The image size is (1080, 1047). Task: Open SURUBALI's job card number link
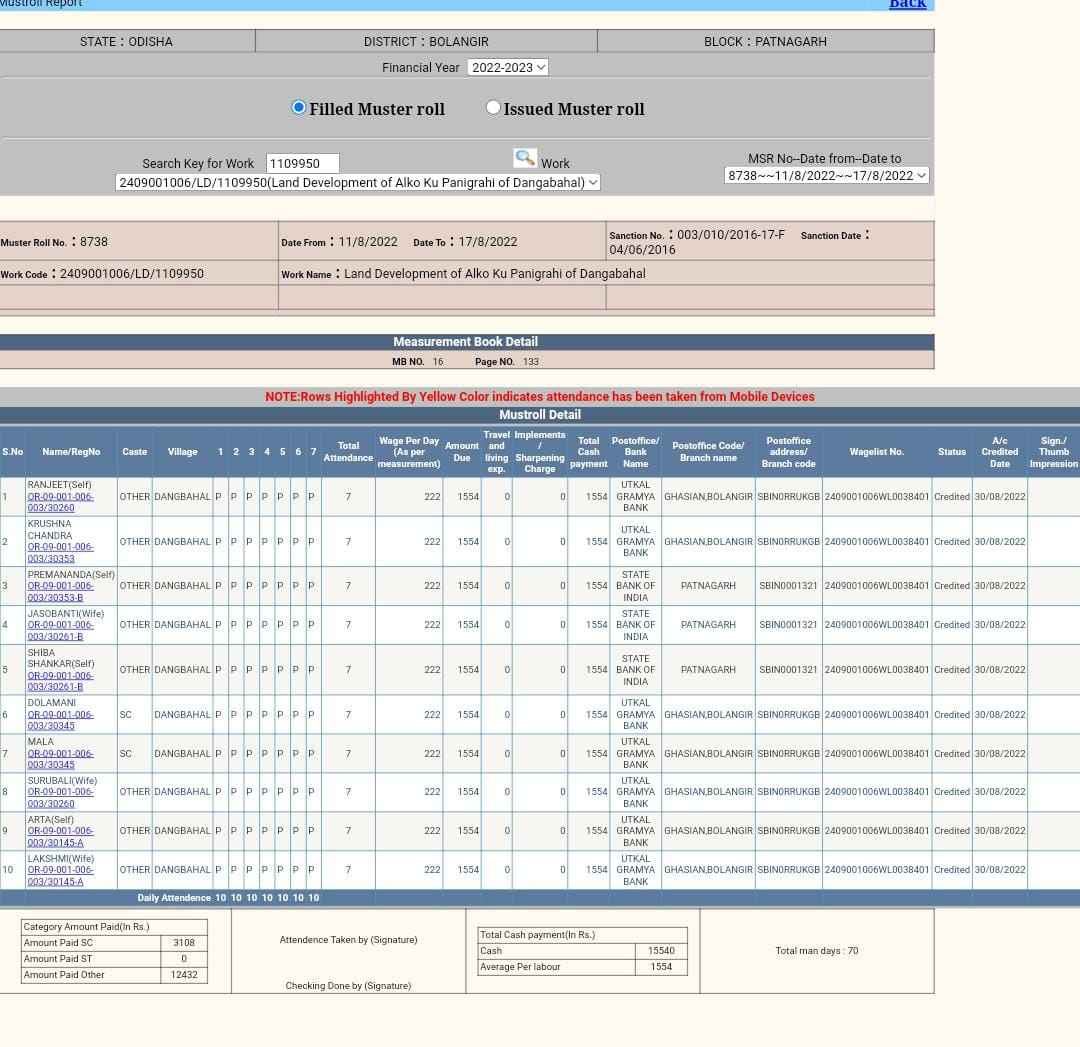pos(61,798)
